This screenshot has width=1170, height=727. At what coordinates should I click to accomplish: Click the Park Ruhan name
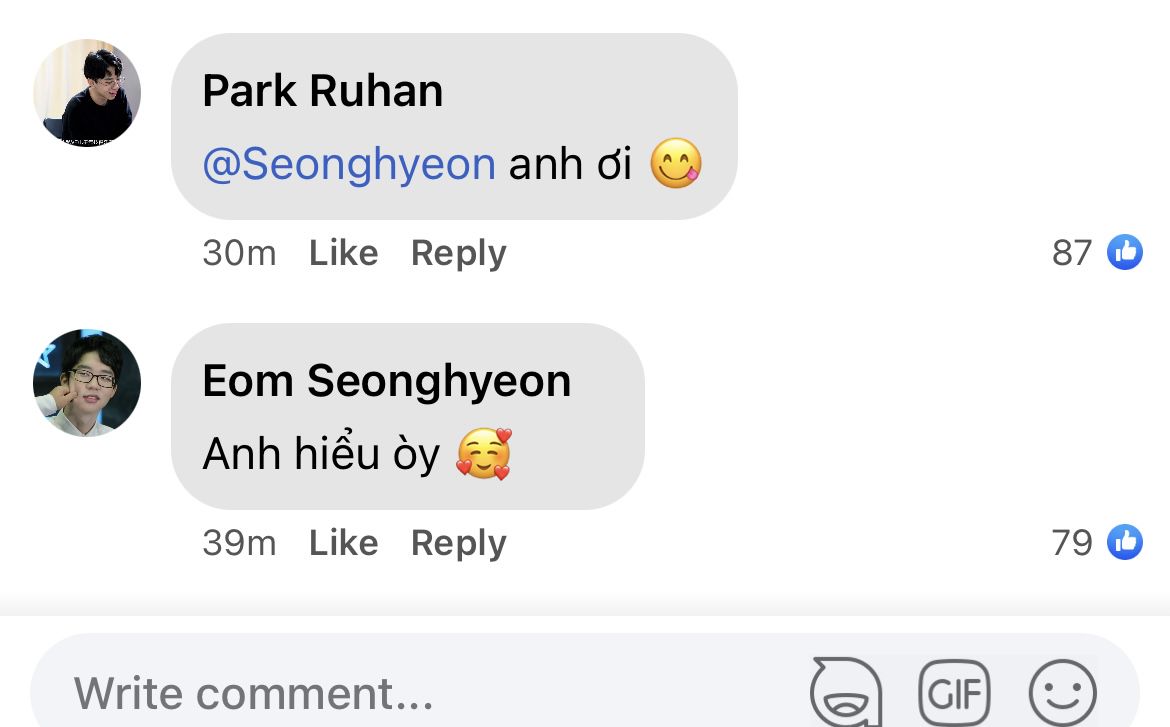point(322,91)
